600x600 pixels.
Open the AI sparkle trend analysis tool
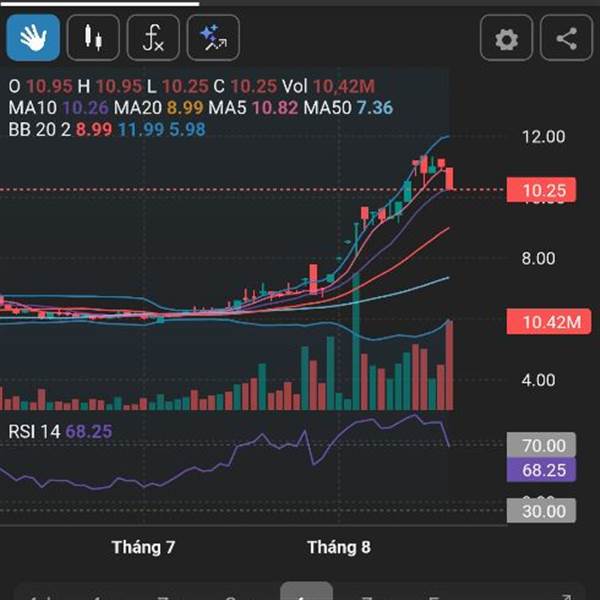pyautogui.click(x=213, y=38)
